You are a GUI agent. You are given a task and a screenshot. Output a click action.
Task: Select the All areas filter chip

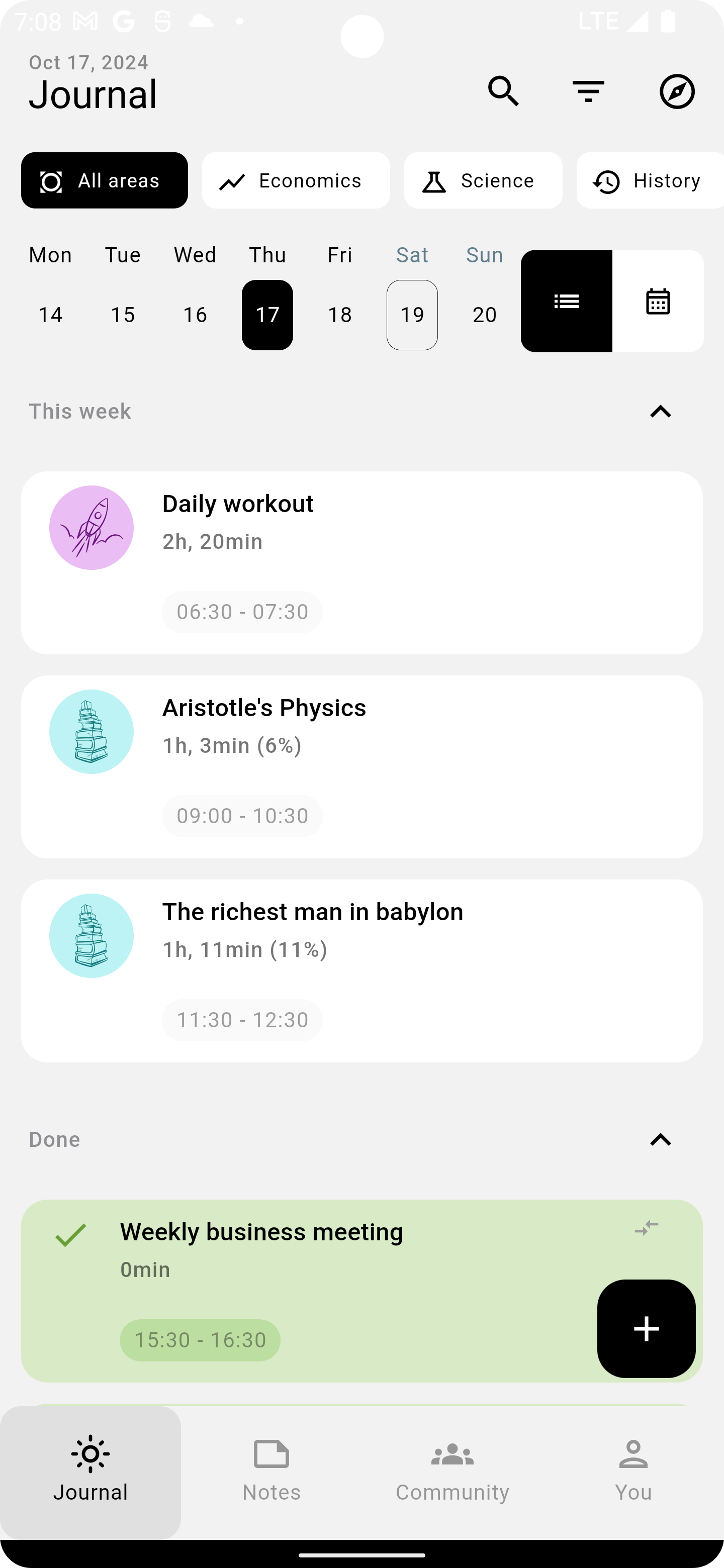click(104, 180)
